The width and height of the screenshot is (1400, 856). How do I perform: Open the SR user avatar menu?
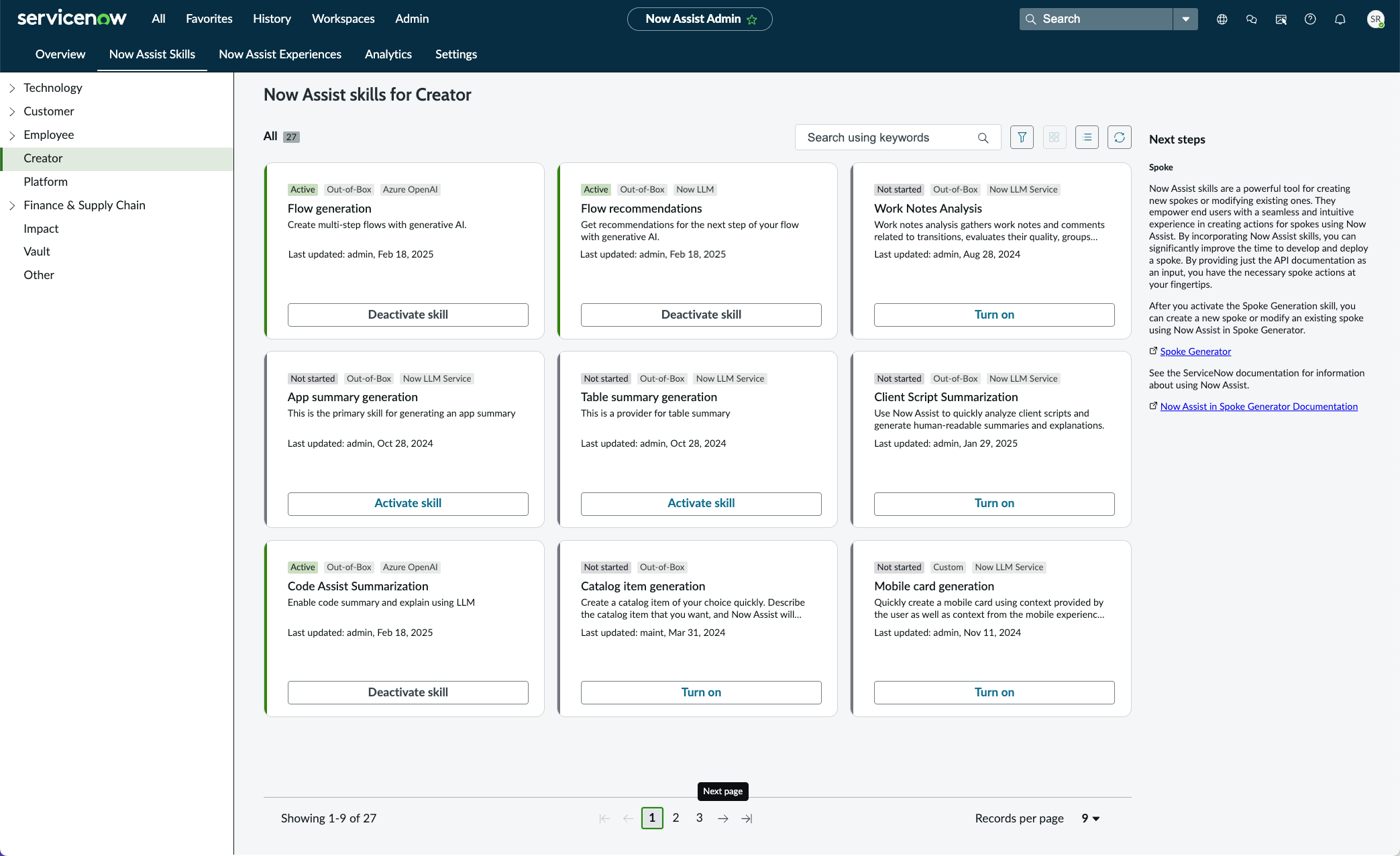coord(1376,19)
